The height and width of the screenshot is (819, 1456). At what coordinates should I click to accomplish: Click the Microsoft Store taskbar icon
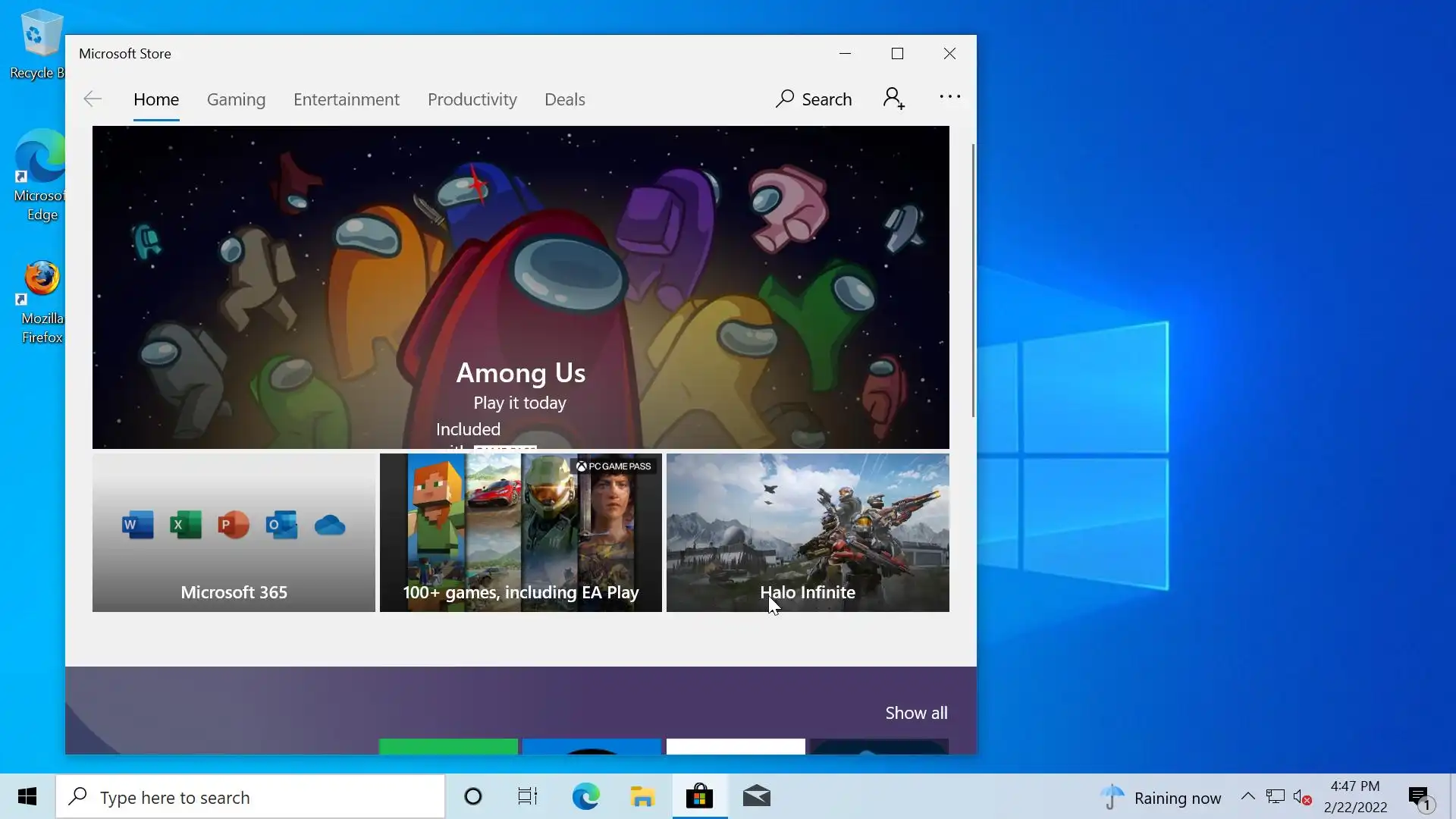point(699,797)
